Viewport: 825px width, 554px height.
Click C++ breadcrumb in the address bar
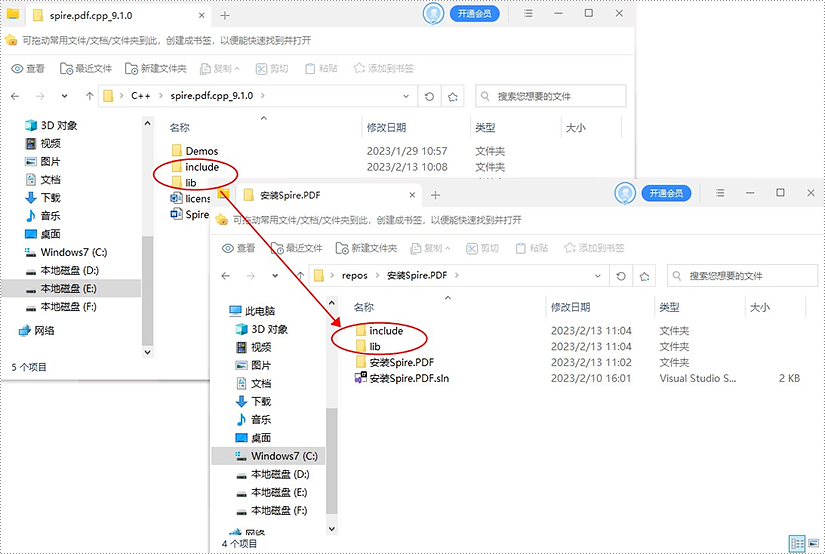point(140,96)
